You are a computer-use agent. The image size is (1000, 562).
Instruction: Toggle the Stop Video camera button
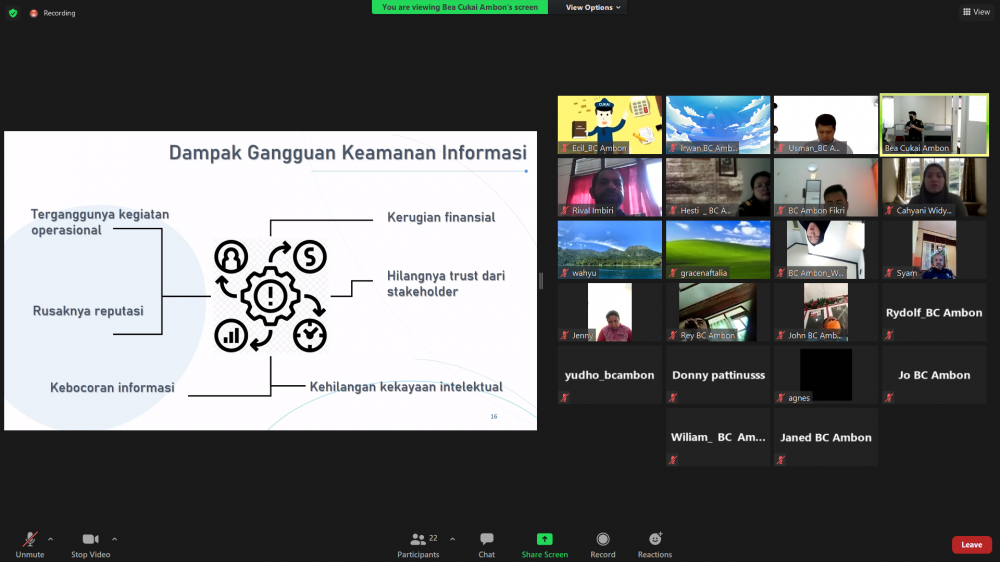tap(90, 540)
